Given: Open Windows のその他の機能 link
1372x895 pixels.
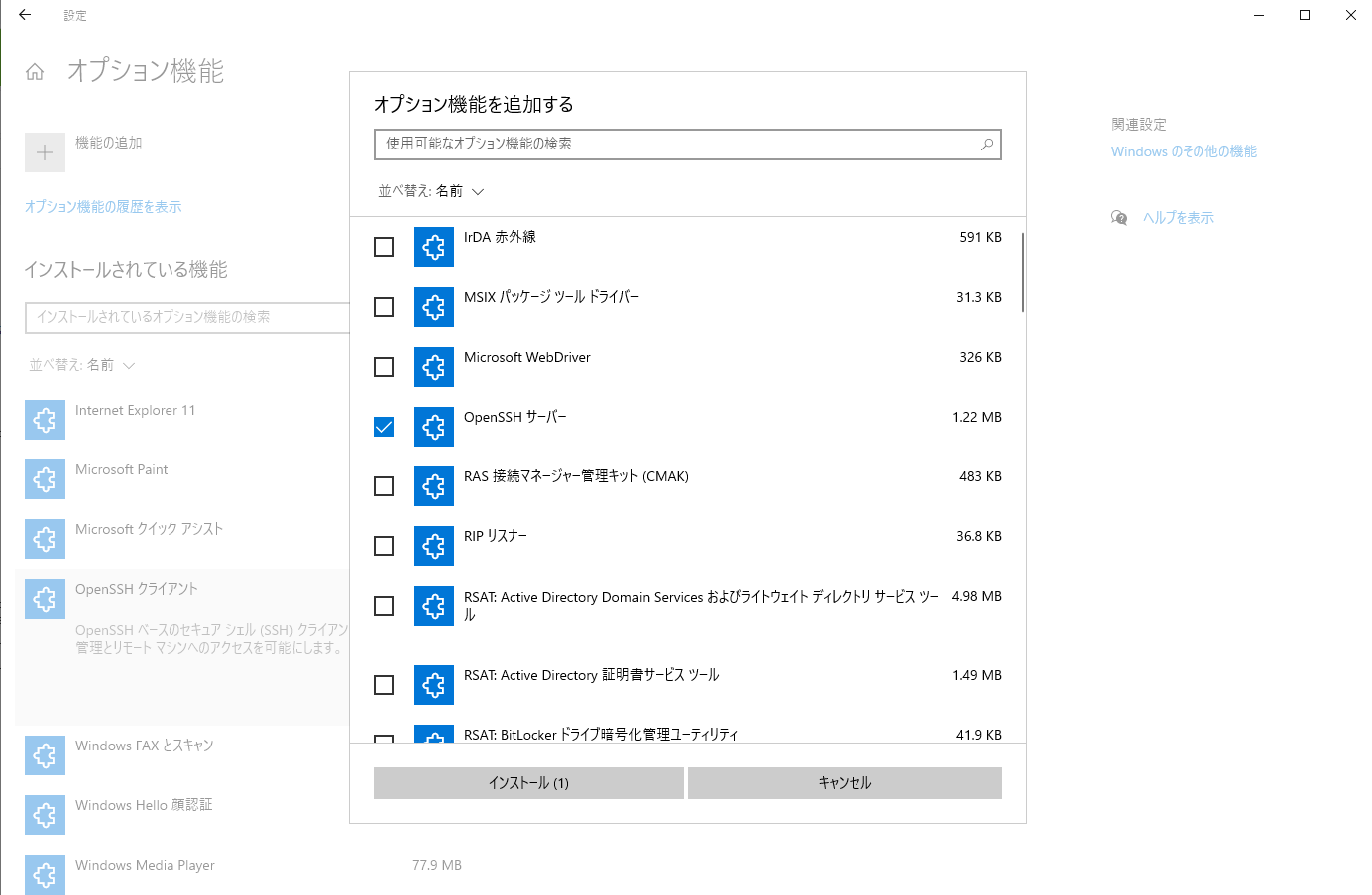Looking at the screenshot, I should click(x=1184, y=151).
